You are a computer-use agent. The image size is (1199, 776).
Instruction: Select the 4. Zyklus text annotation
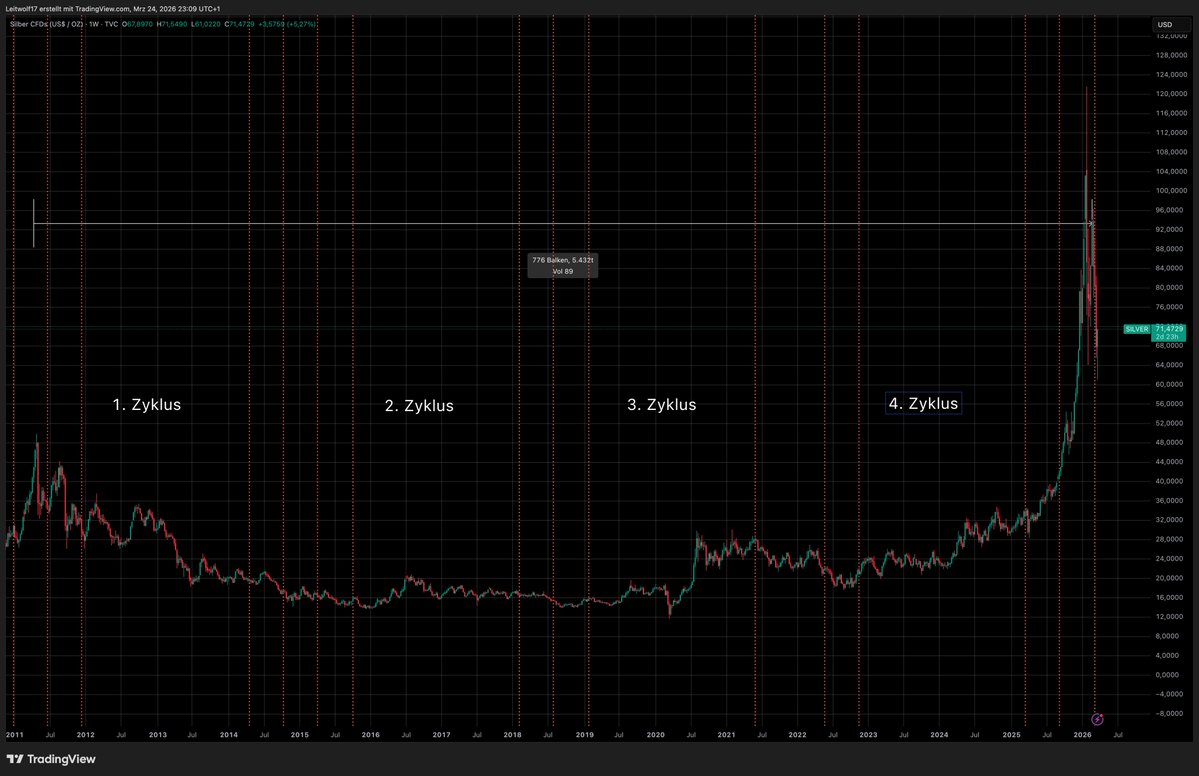pos(922,403)
